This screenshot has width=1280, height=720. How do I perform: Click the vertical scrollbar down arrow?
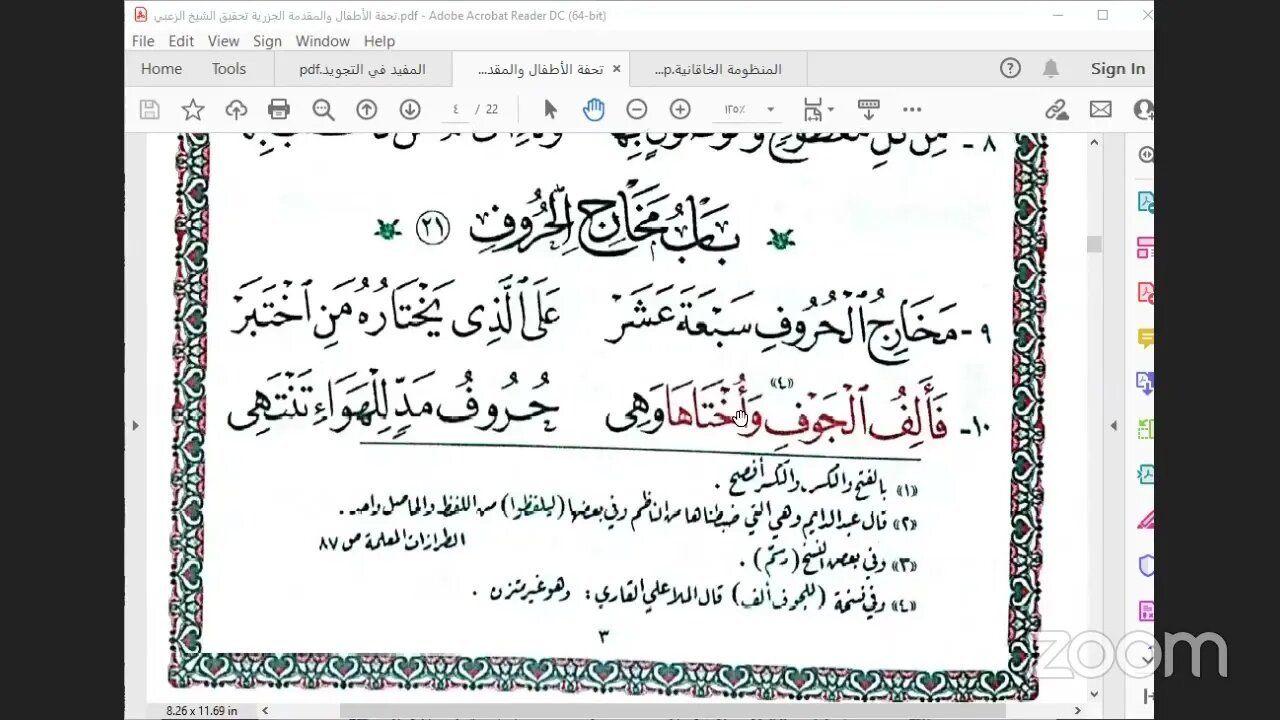(x=1094, y=693)
